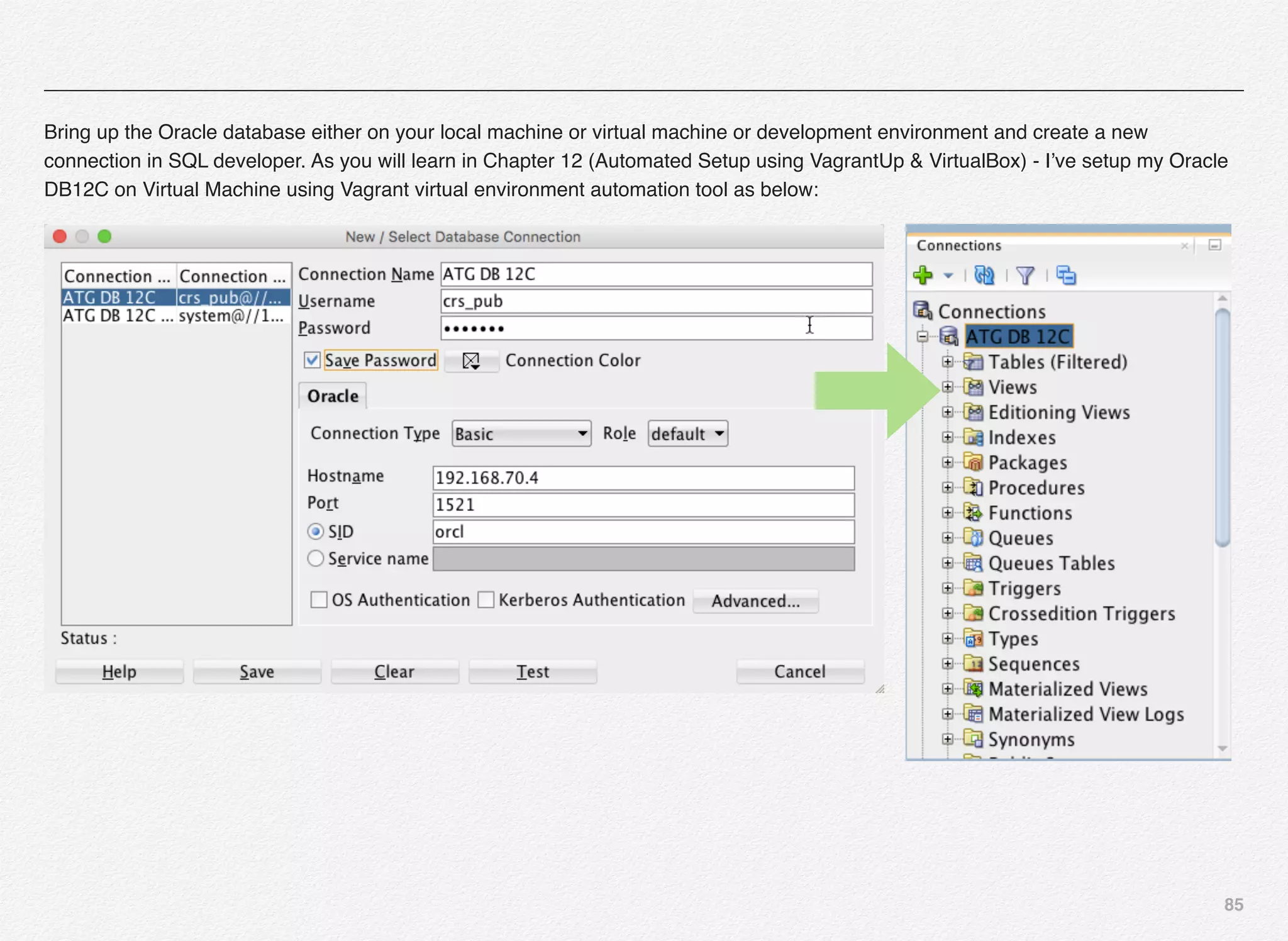Open the Role dropdown

pos(687,433)
